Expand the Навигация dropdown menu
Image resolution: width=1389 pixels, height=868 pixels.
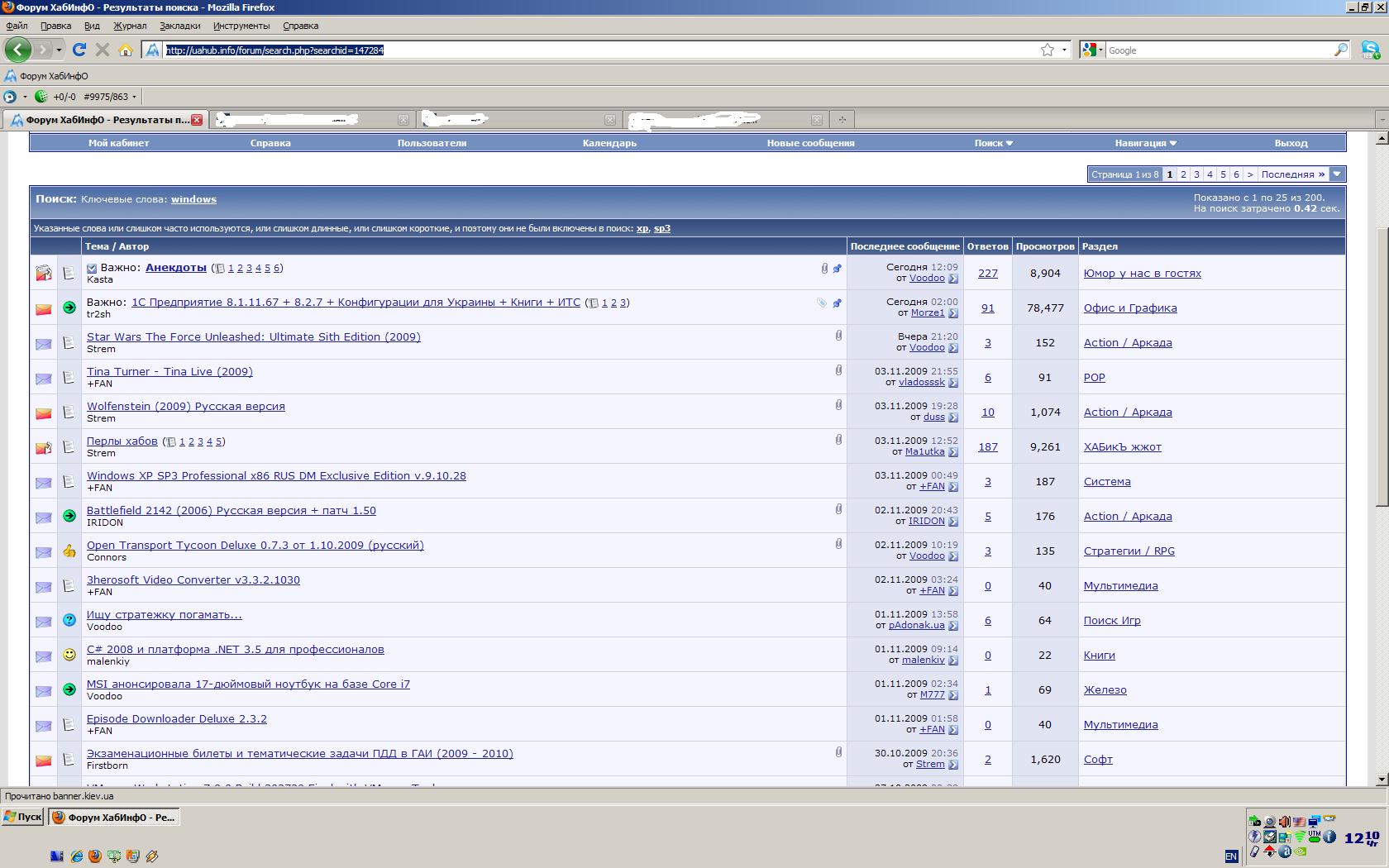[x=1145, y=143]
